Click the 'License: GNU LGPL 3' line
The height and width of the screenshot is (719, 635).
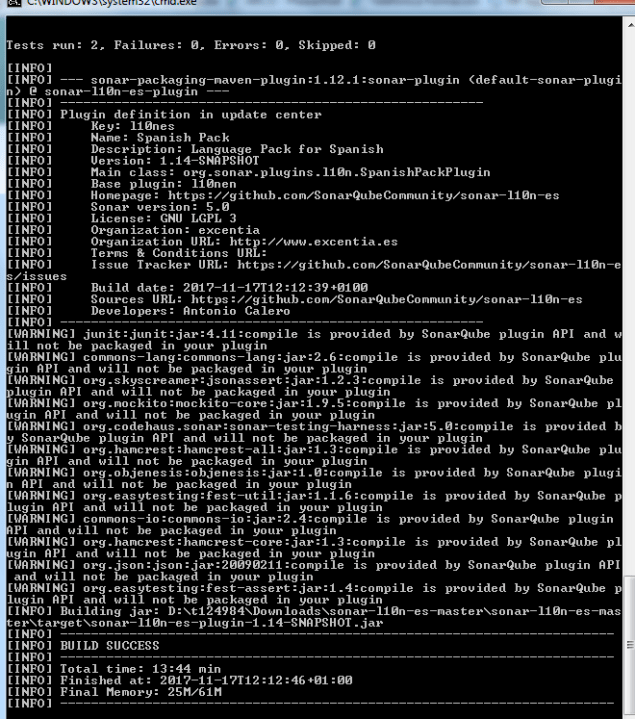163,219
